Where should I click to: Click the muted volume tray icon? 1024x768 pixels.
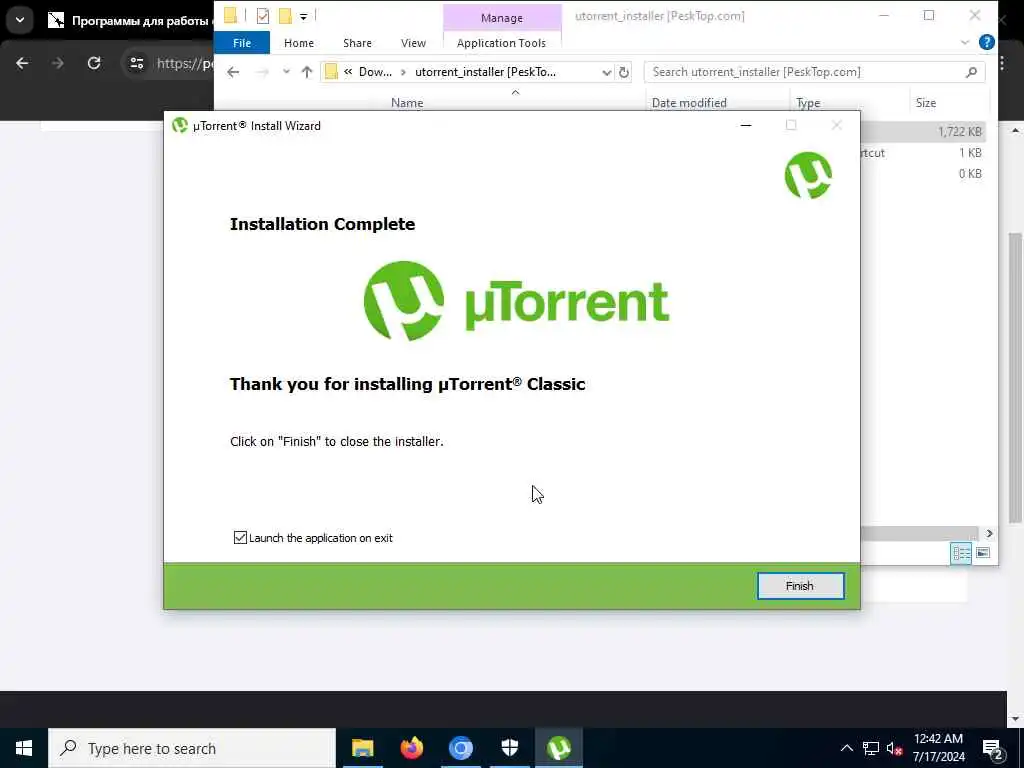(894, 748)
